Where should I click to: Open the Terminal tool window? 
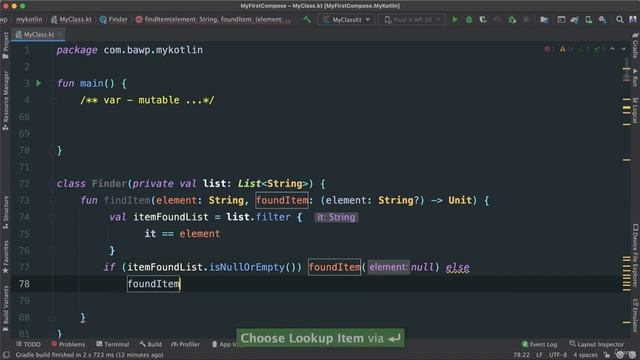pos(113,344)
